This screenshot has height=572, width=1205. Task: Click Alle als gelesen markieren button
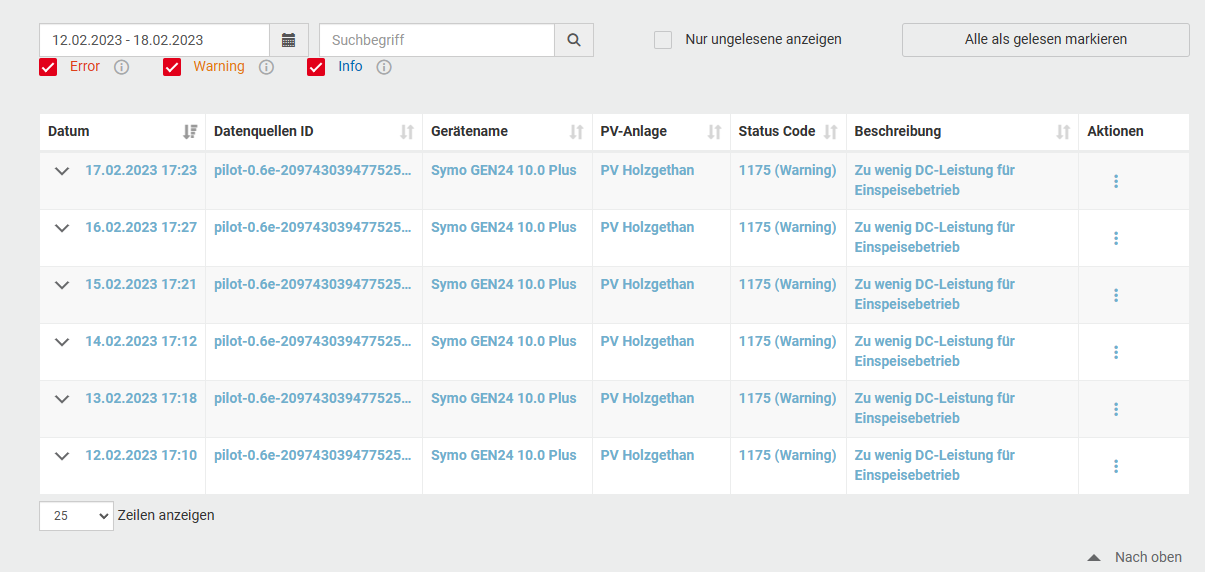[x=1046, y=40]
